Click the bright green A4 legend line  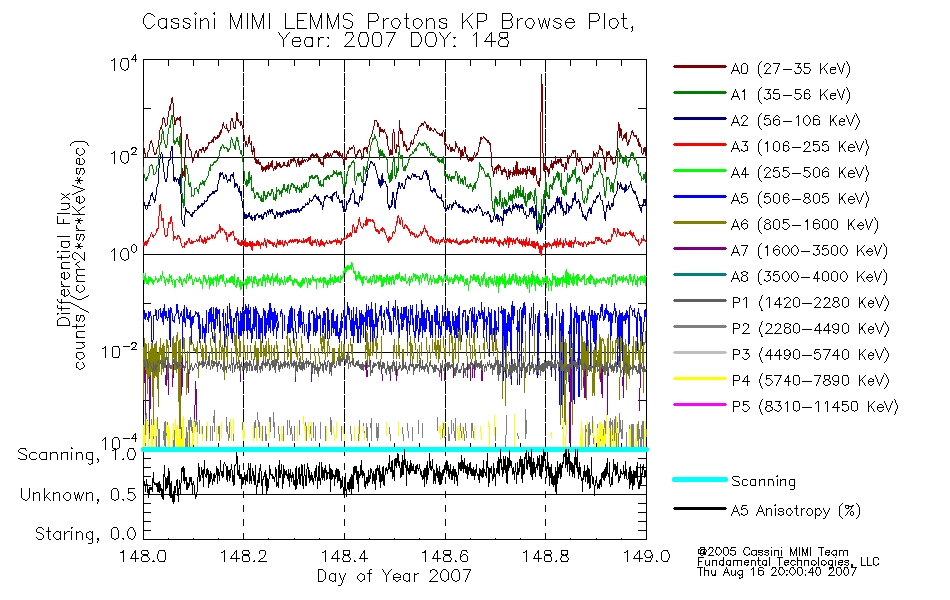(x=700, y=171)
